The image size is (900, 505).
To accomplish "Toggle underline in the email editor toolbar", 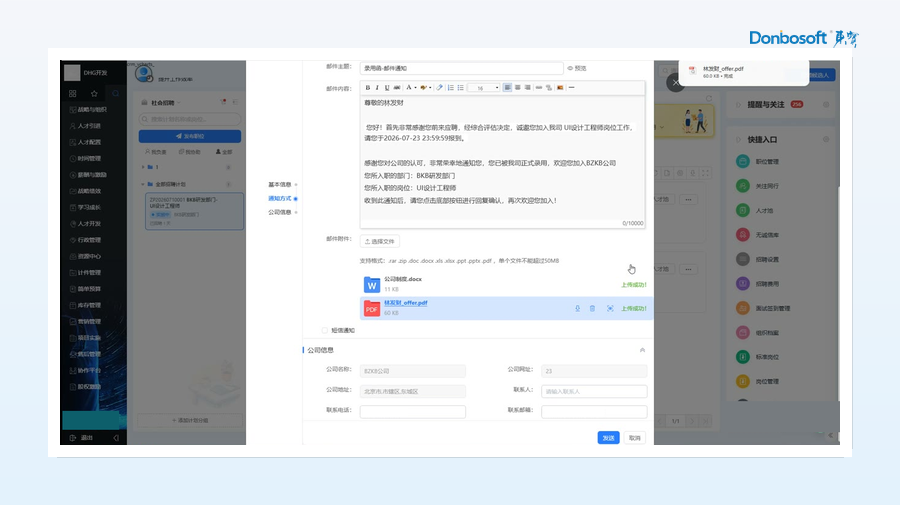I will [387, 88].
